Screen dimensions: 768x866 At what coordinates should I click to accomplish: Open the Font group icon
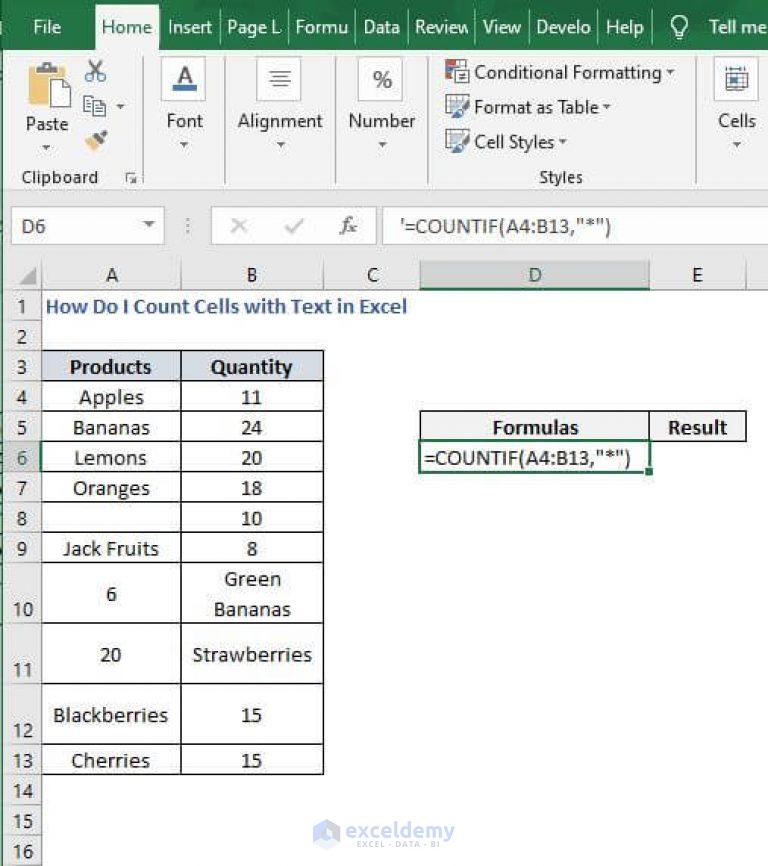[x=184, y=80]
